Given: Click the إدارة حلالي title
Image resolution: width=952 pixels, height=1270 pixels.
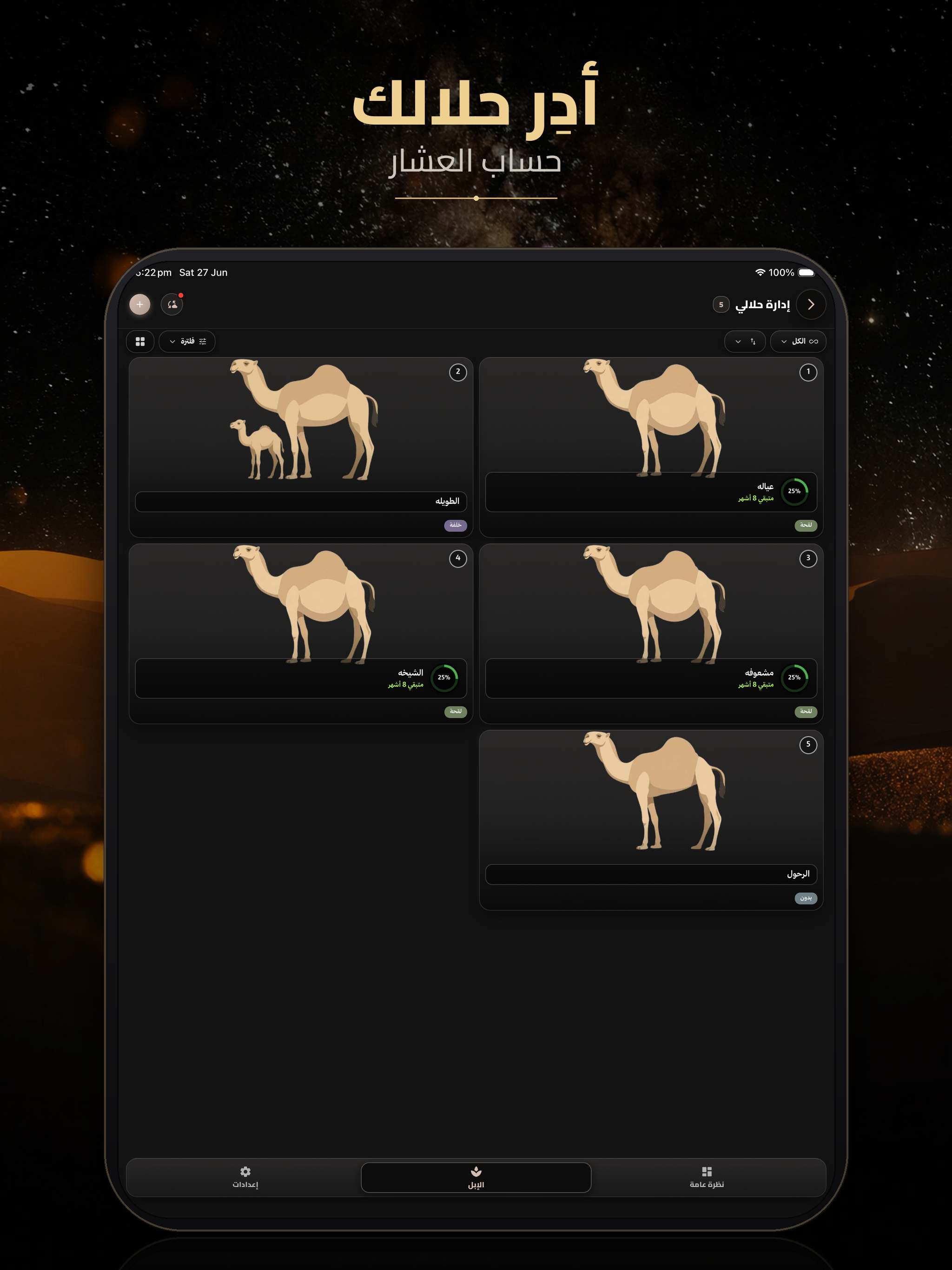Looking at the screenshot, I should pos(762,305).
